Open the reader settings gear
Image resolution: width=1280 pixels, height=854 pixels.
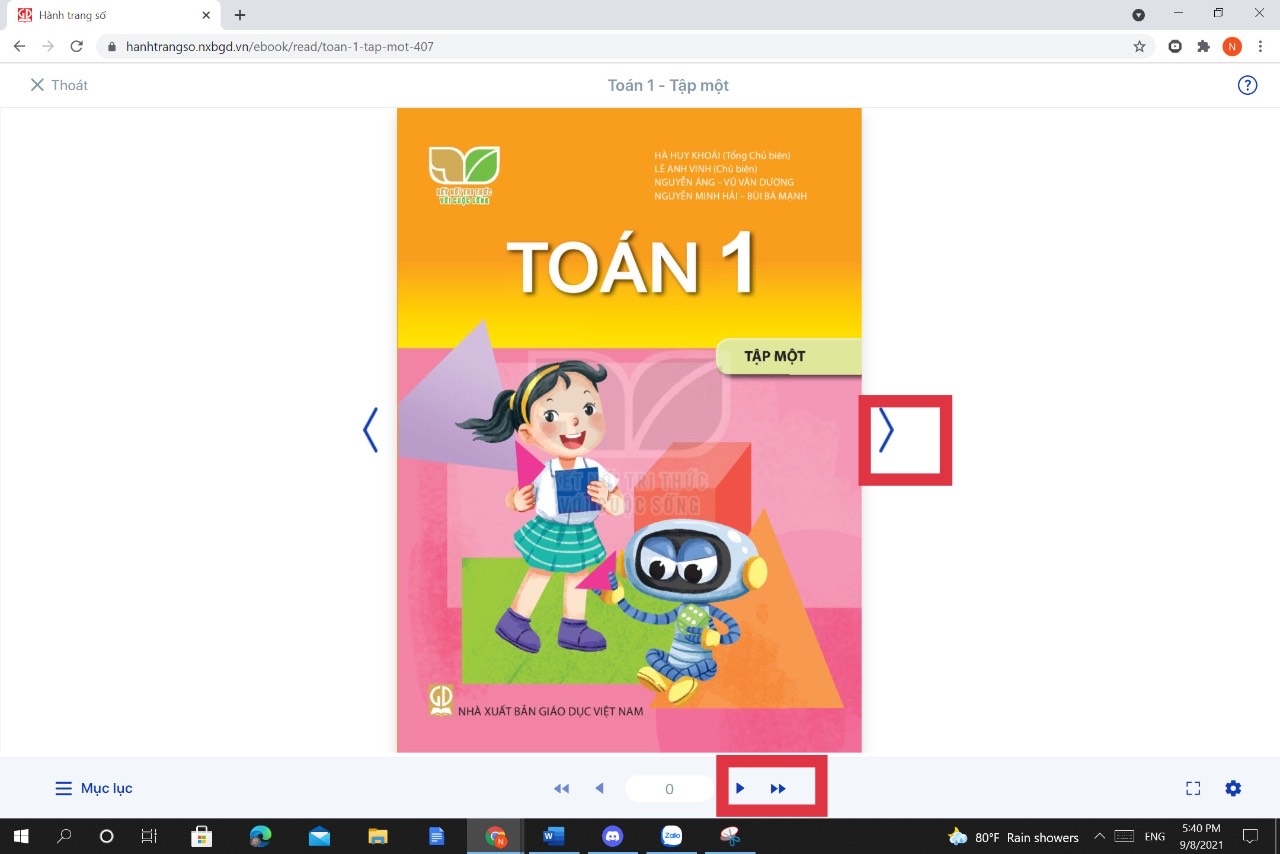click(x=1233, y=788)
